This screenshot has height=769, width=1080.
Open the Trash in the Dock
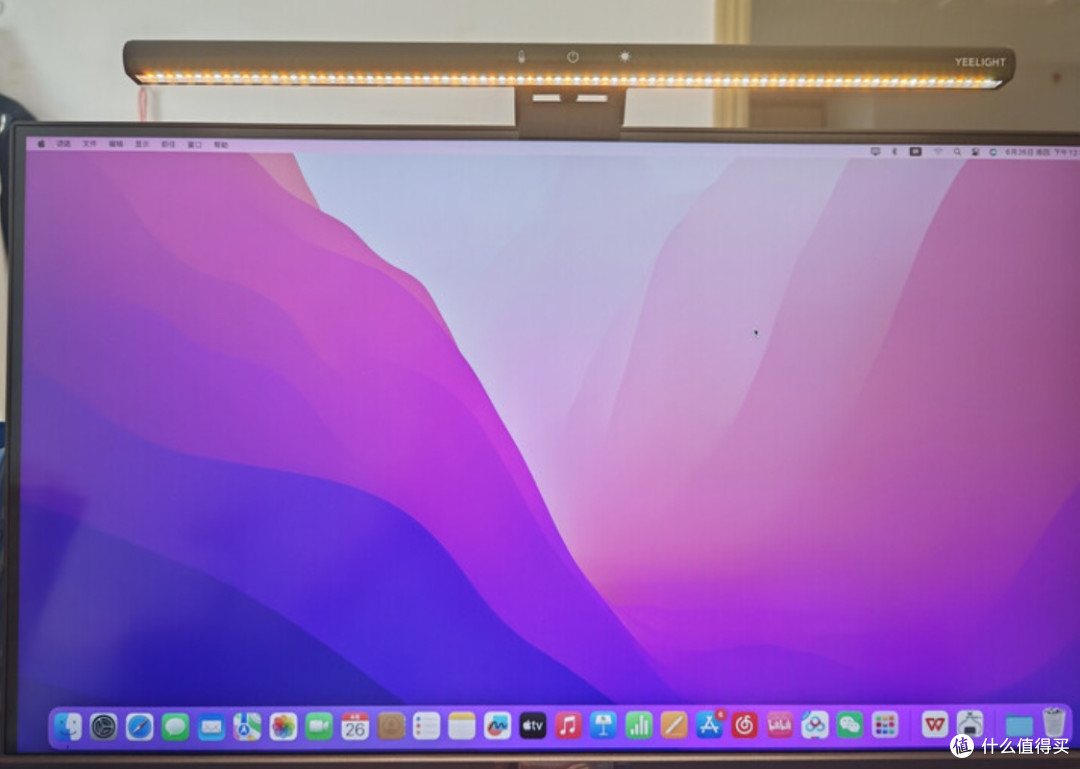pyautogui.click(x=1054, y=723)
